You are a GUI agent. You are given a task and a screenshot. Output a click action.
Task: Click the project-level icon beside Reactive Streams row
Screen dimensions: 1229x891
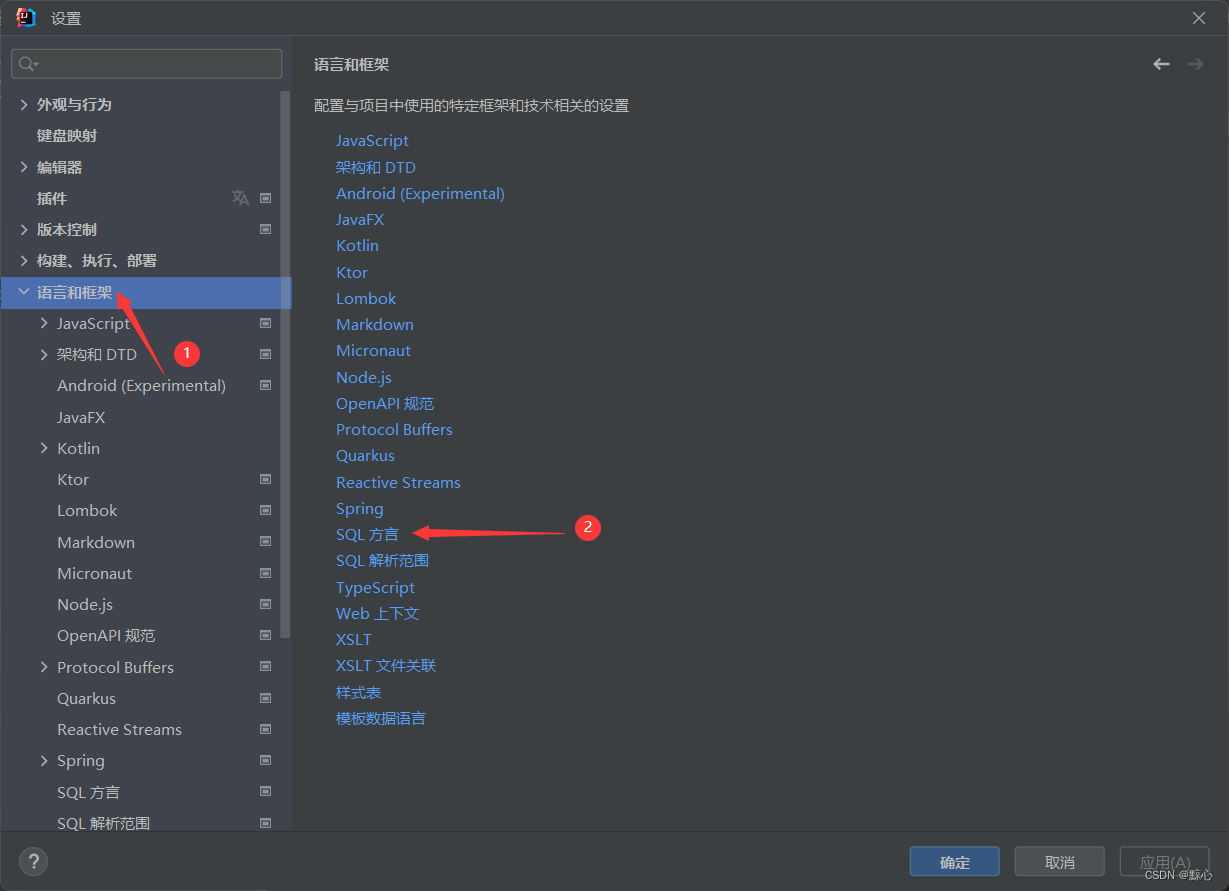tap(266, 729)
